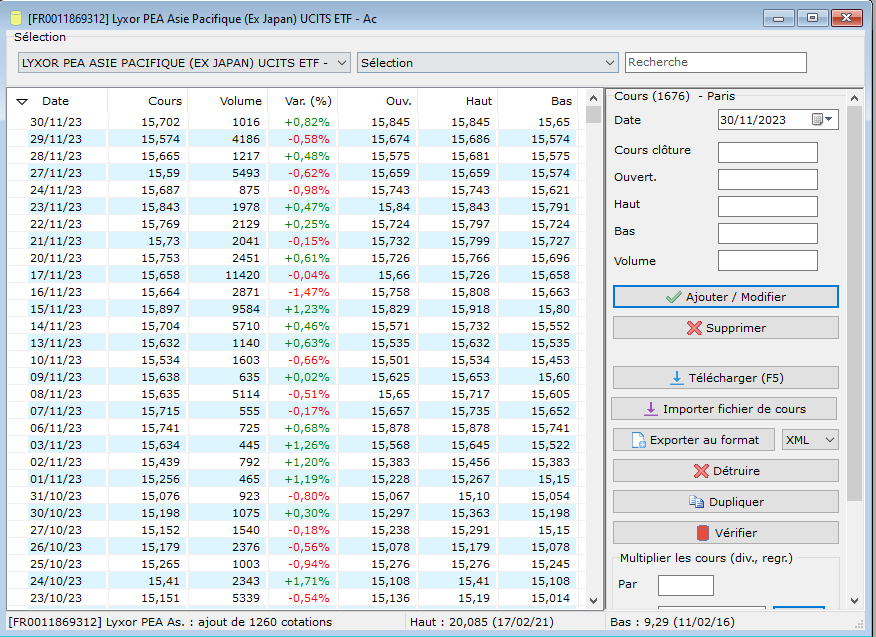Click the sort triangle beside Date header

[22, 102]
